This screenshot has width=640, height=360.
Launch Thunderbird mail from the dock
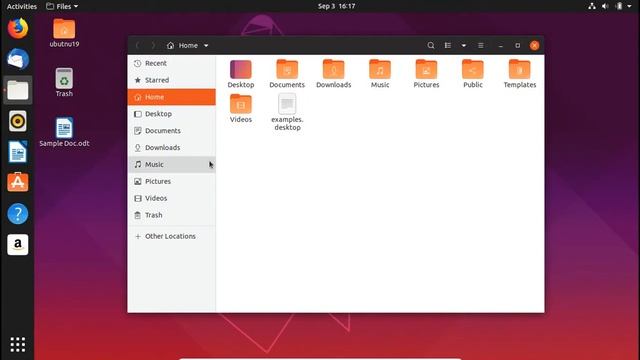[x=18, y=59]
